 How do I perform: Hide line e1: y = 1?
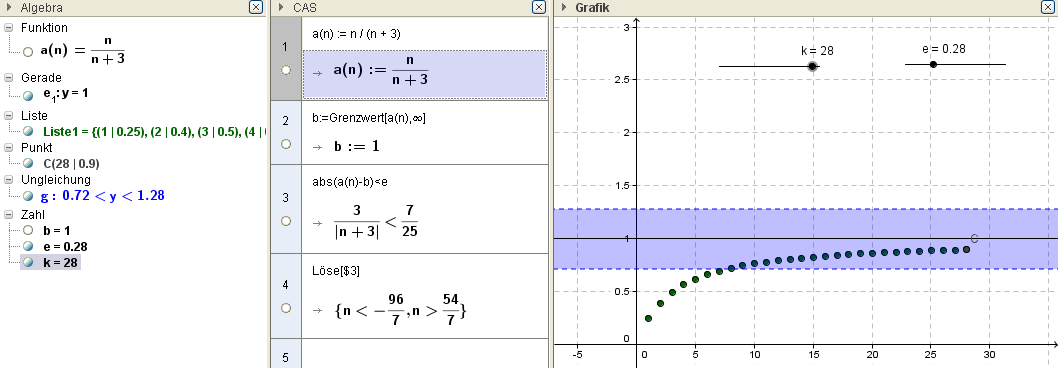coord(28,96)
